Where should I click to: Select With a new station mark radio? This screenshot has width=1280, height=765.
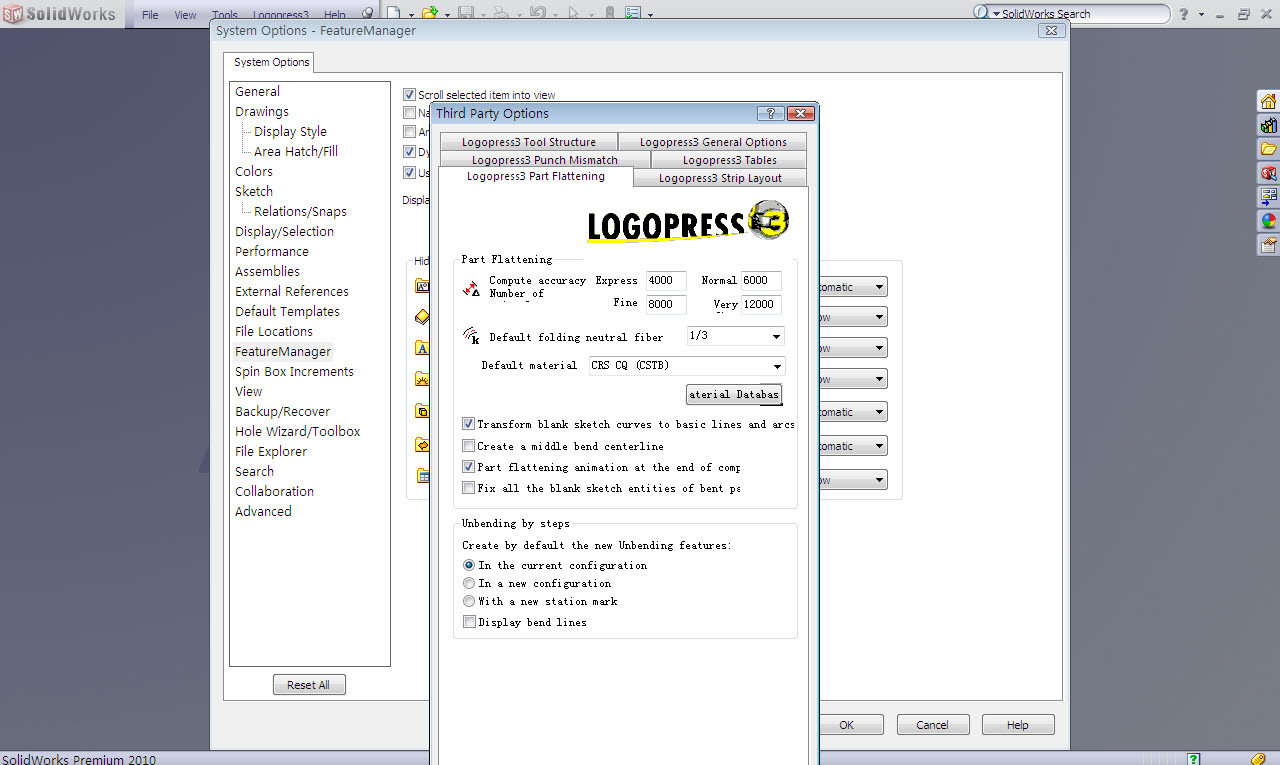tap(469, 601)
